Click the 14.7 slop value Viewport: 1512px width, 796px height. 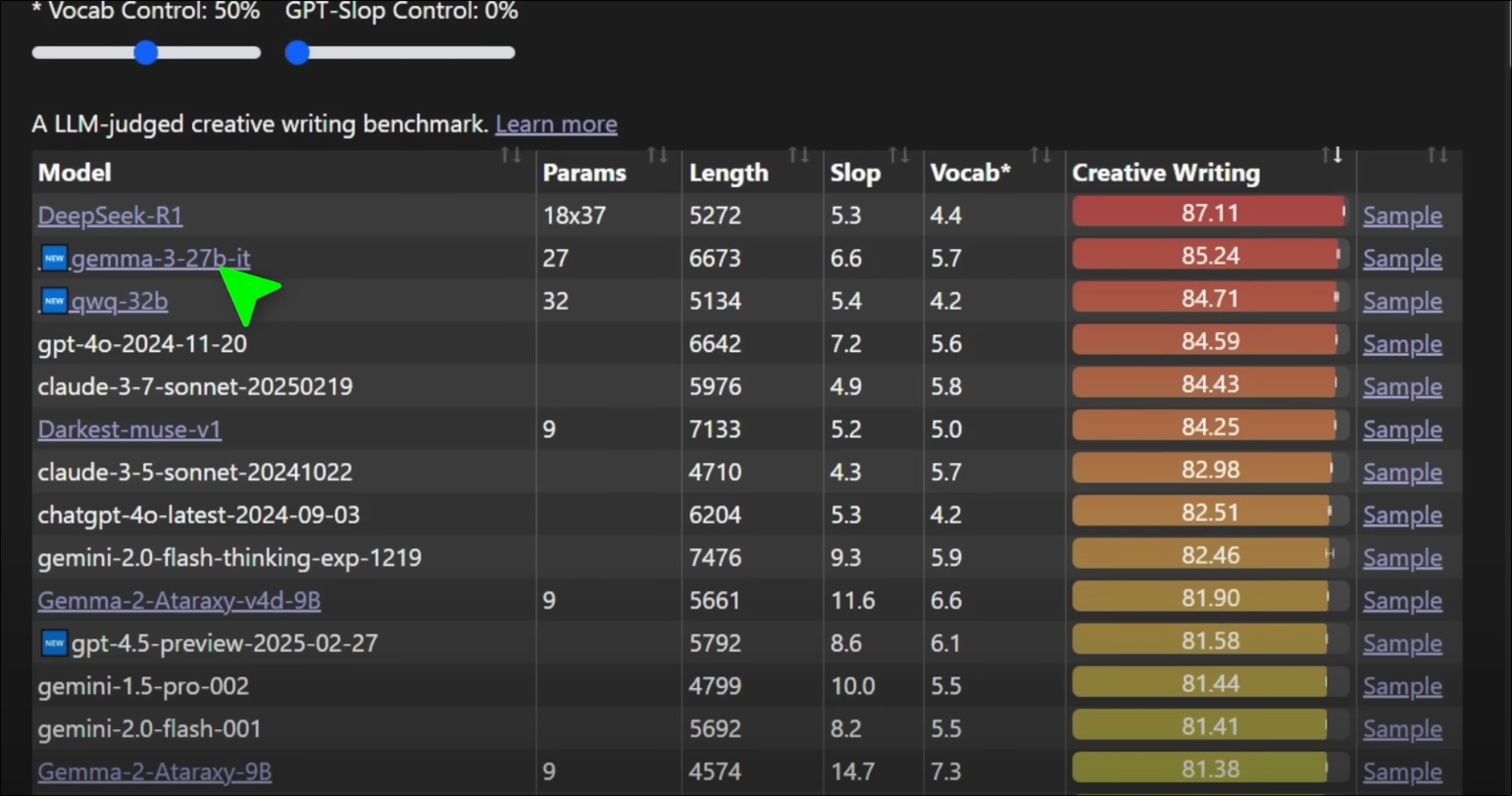(853, 771)
